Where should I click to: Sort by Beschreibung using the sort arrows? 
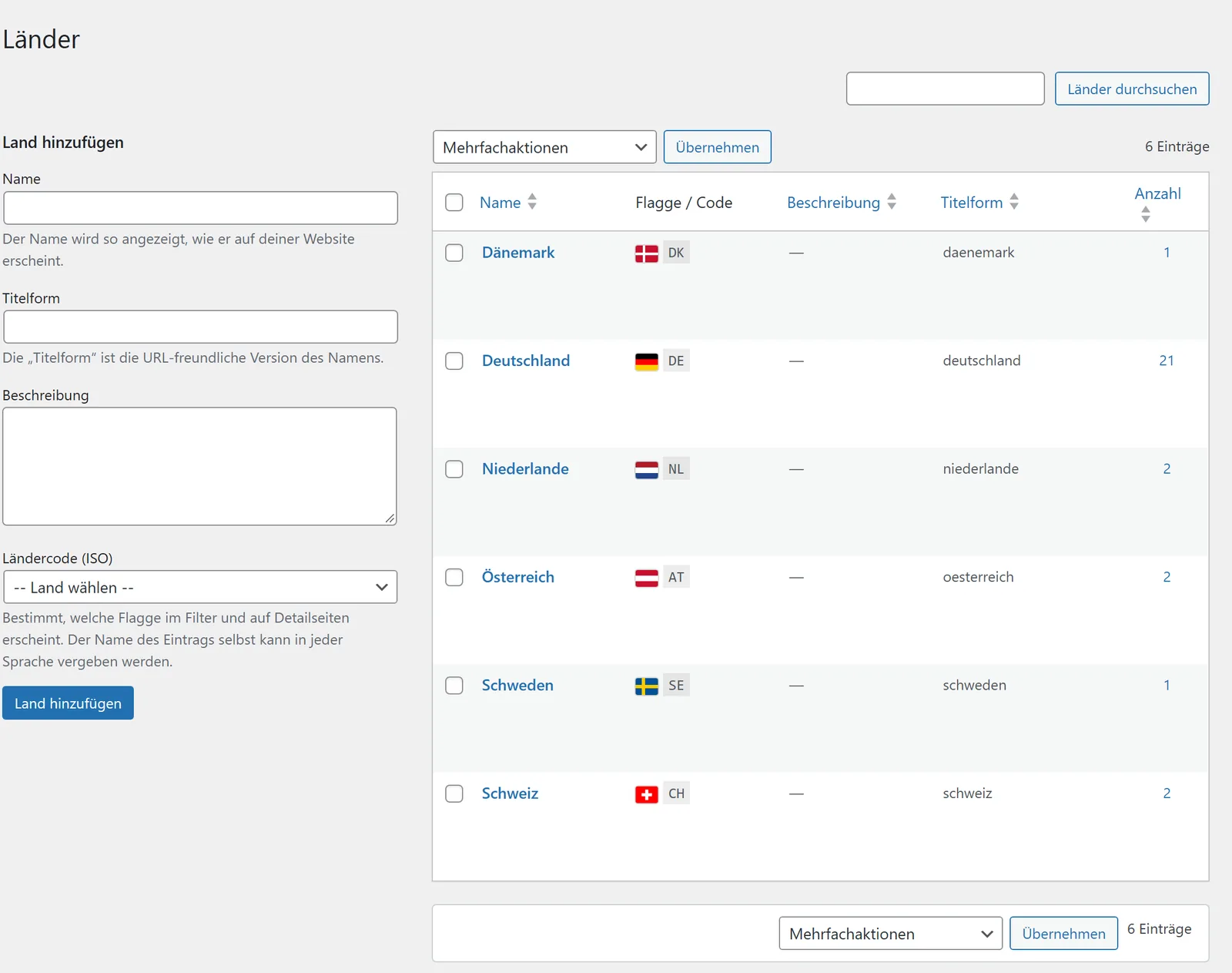892,202
